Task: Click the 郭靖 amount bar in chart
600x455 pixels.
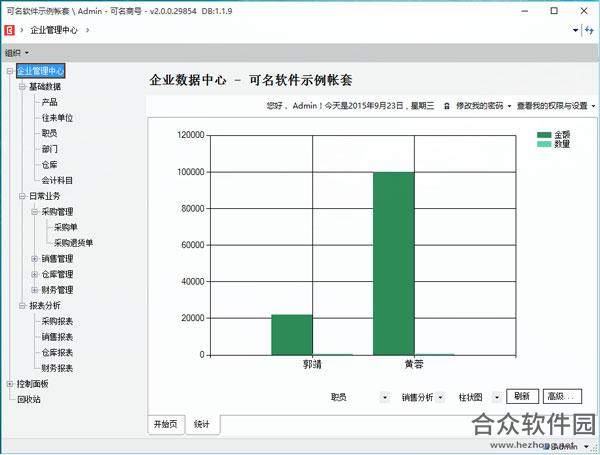Action: [x=292, y=335]
